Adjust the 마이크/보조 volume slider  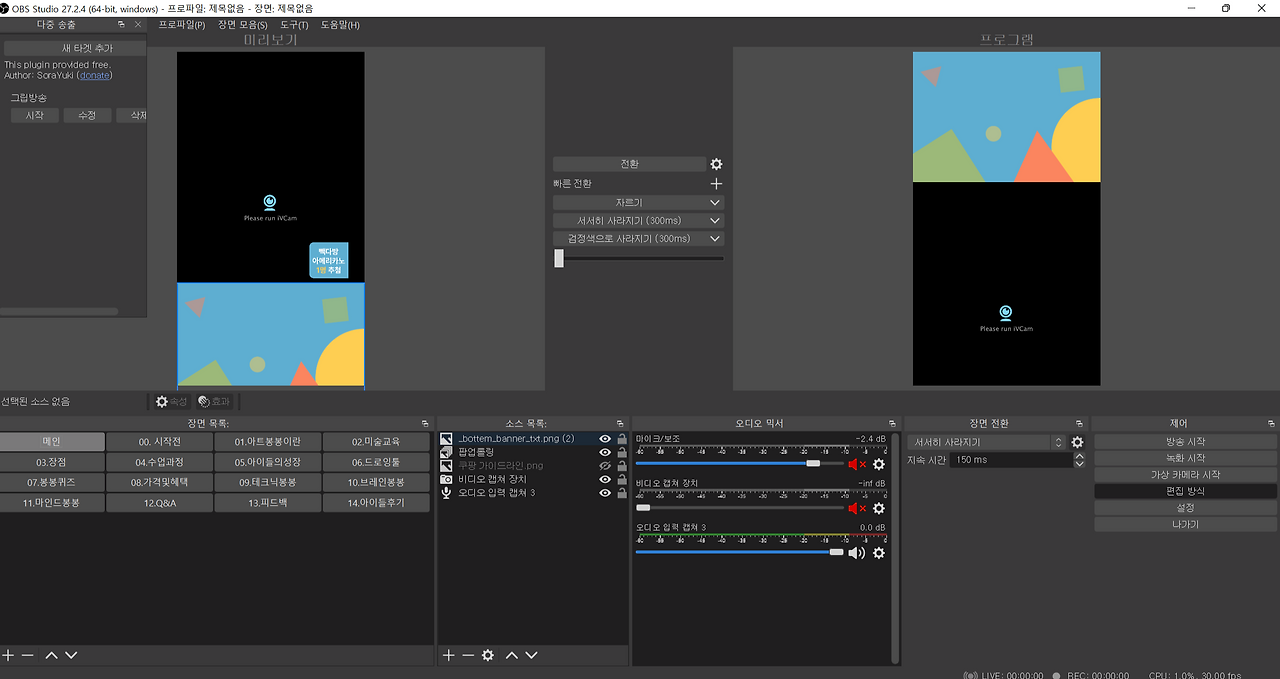739,464
